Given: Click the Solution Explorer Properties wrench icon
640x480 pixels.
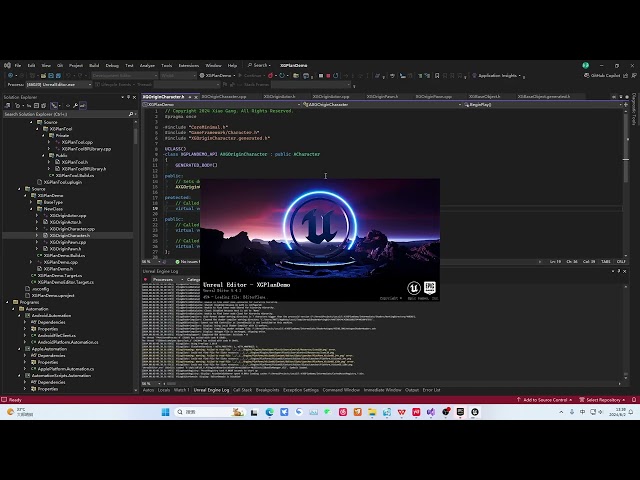Looking at the screenshot, I should (76, 106).
